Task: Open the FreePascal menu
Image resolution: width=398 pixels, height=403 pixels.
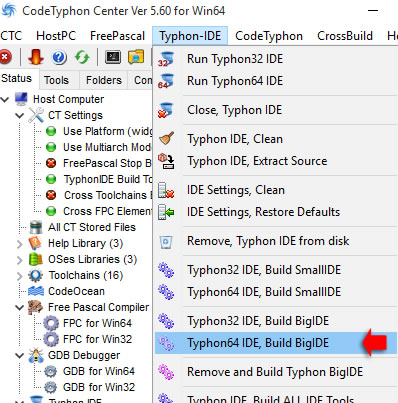Action: point(117,36)
